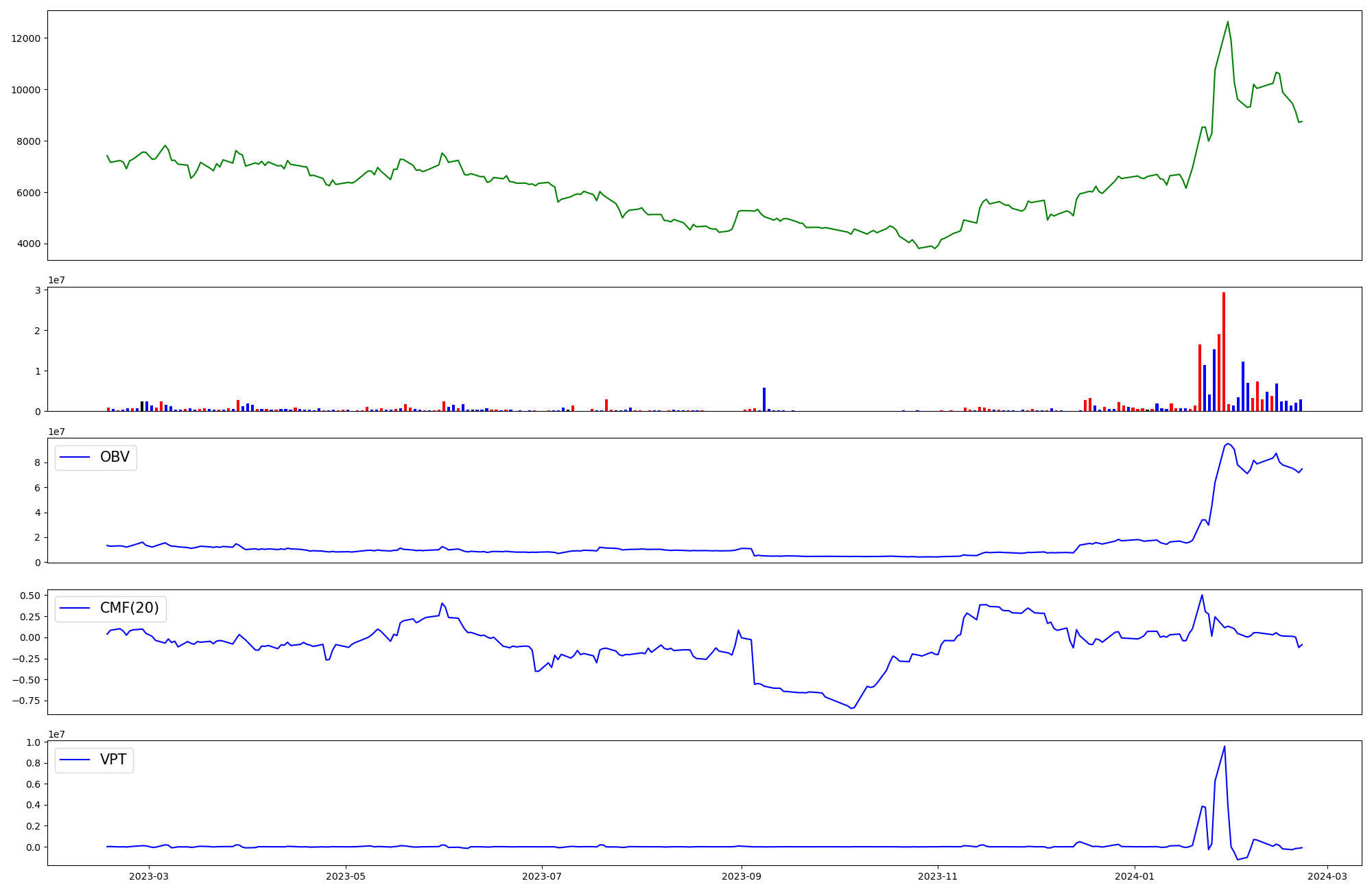
Task: Click the highest peak of the green price line
Action: click(1227, 22)
